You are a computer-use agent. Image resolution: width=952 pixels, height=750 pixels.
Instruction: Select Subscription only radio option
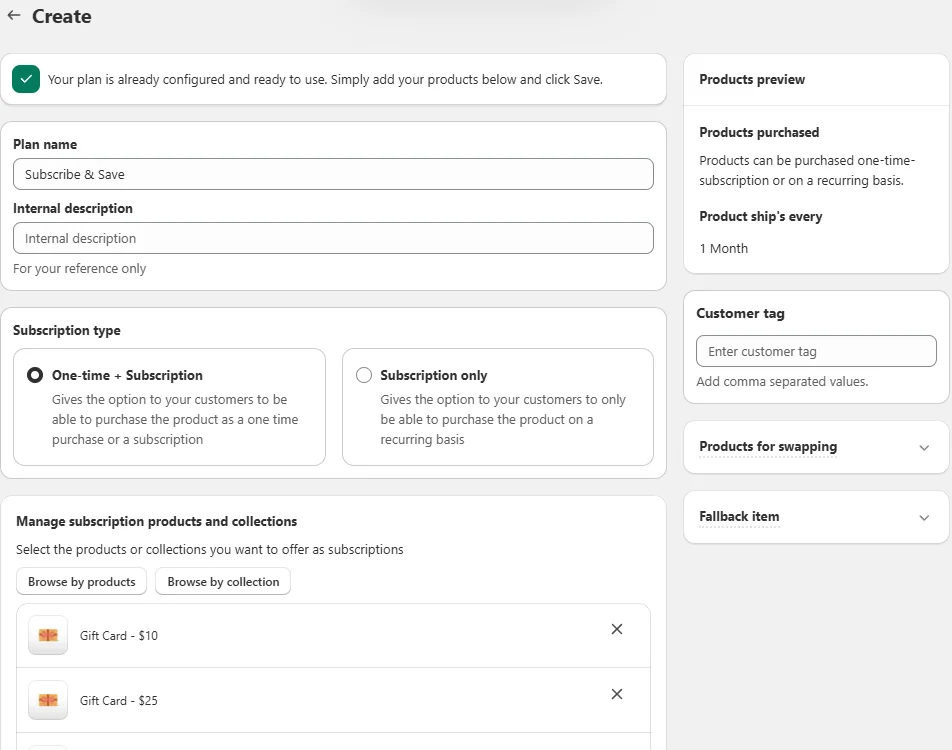tap(364, 375)
